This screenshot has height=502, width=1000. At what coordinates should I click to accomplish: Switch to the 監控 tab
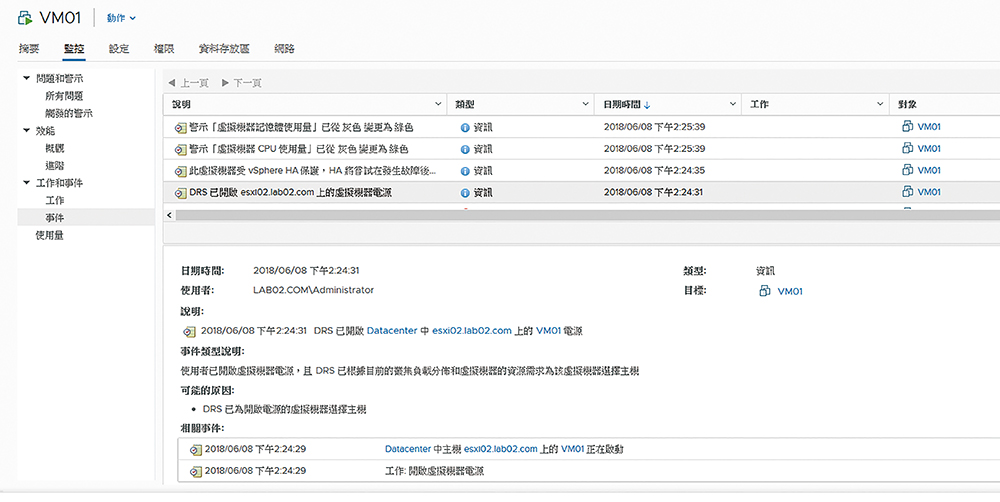(74, 48)
